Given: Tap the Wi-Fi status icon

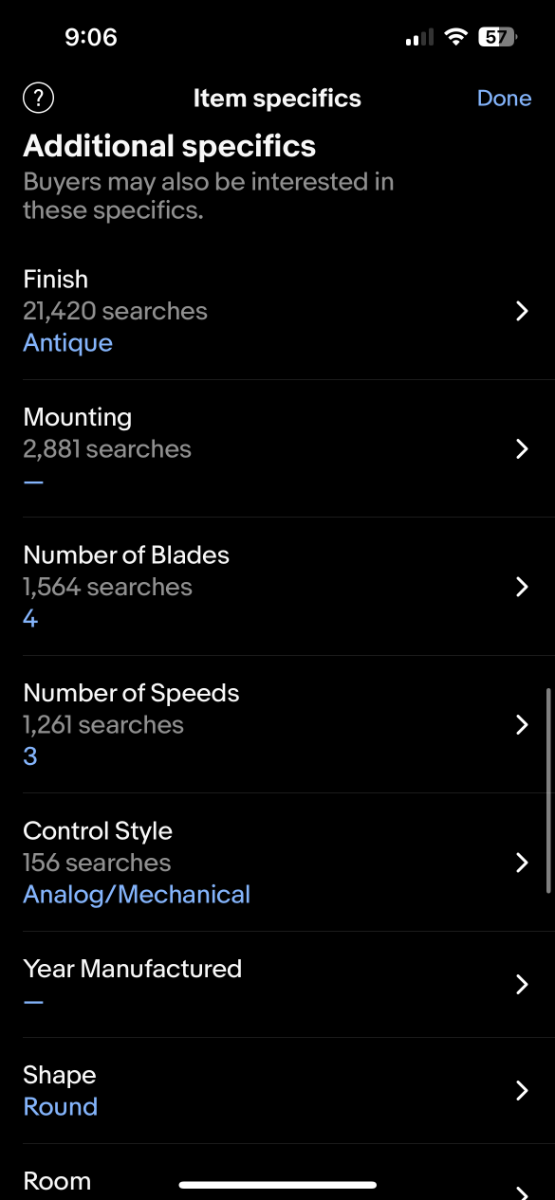Looking at the screenshot, I should click(457, 38).
